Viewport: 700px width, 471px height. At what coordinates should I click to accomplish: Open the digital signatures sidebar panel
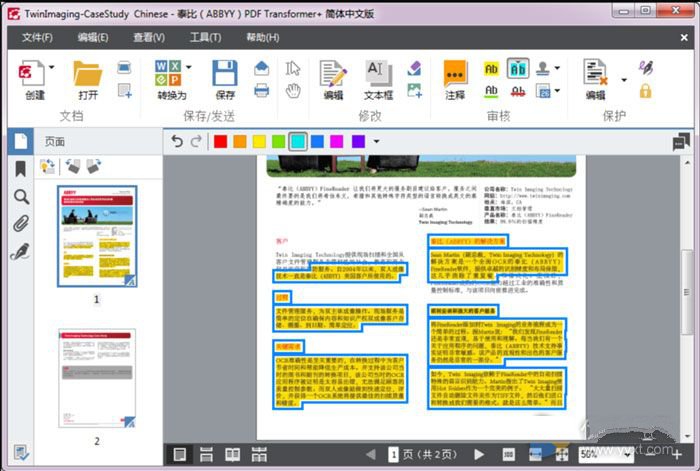20,251
